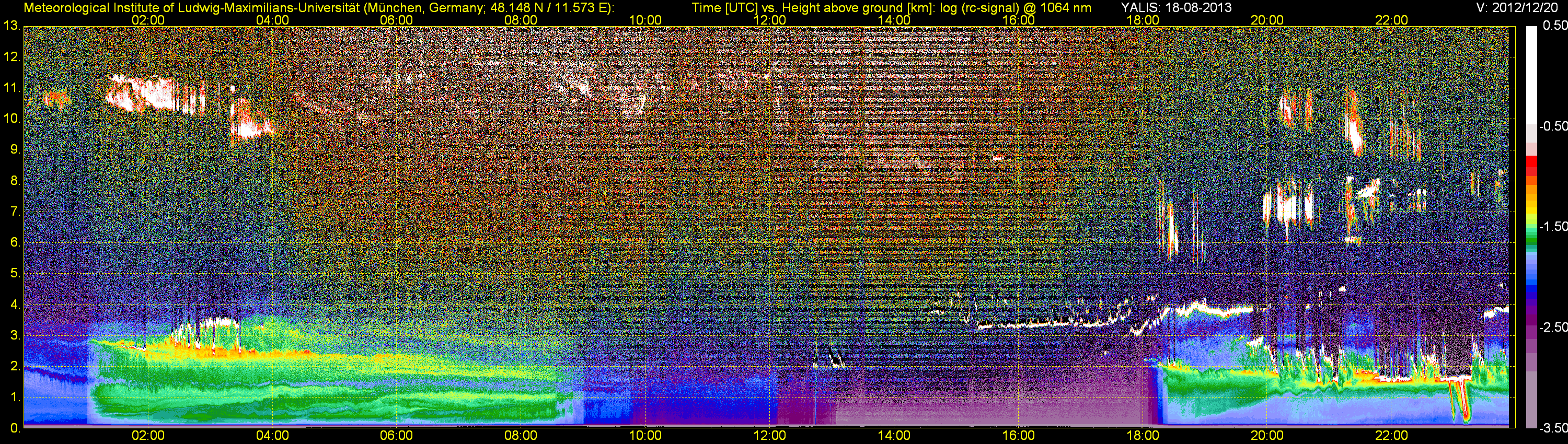Click the green band of the color scale
The width and height of the screenshot is (1568, 444).
coord(1531,237)
